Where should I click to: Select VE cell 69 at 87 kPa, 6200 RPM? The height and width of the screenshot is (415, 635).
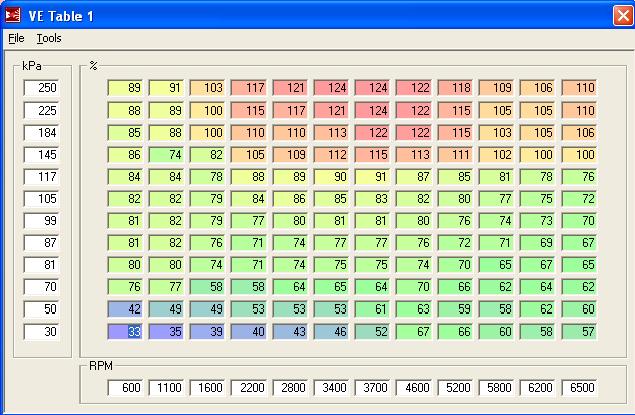click(x=538, y=243)
